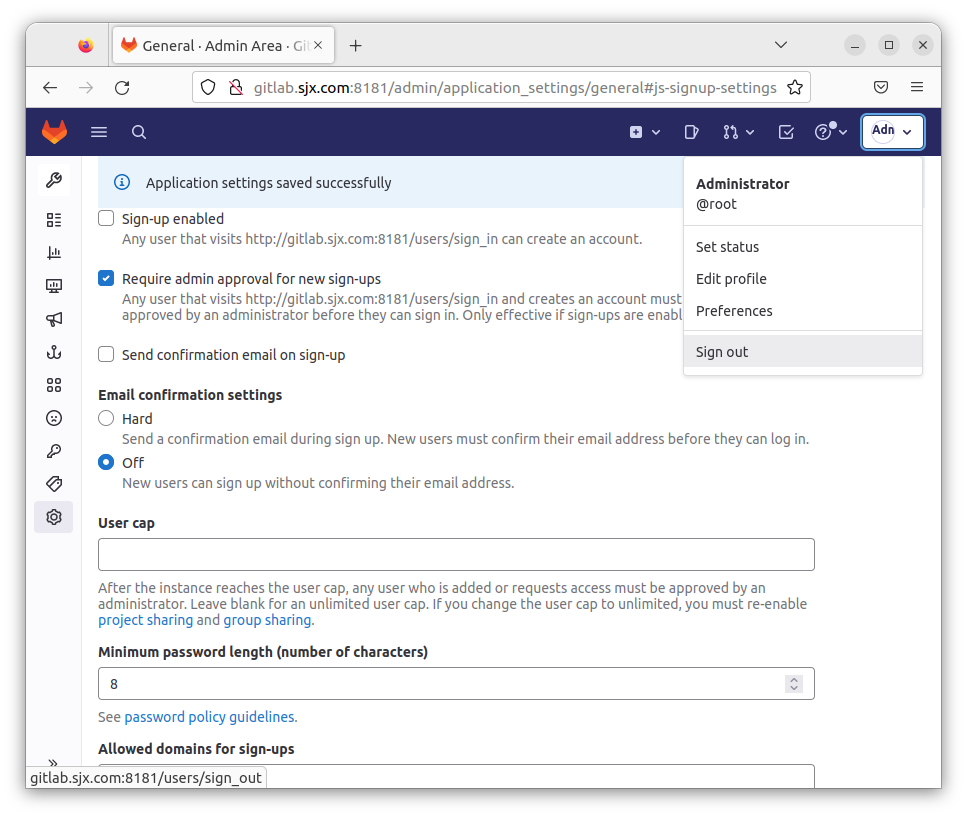
Task: Open the search magnifier in navbar
Action: tap(139, 132)
